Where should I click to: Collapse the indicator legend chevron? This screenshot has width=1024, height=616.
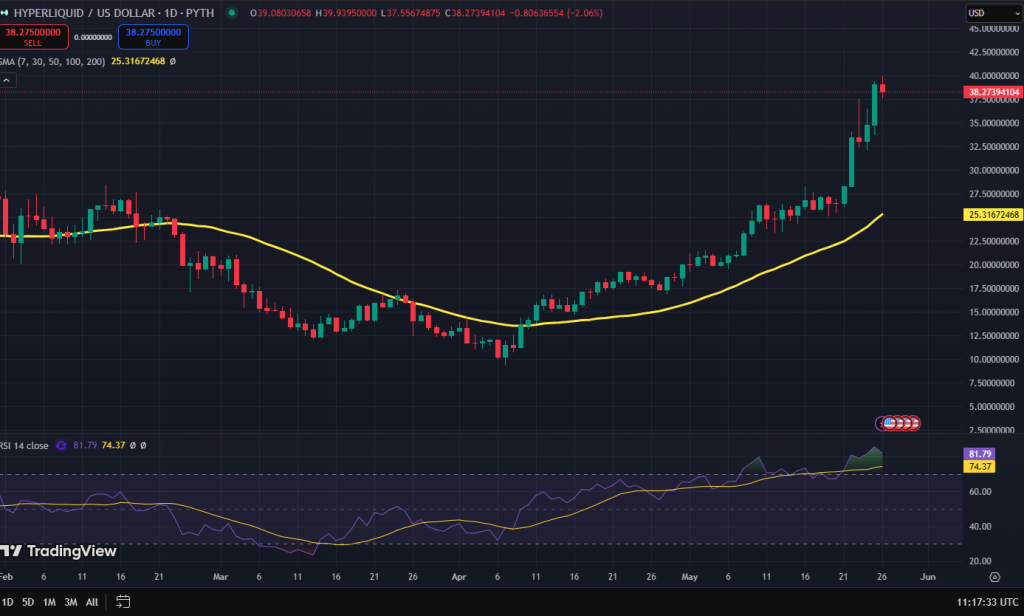pyautogui.click(x=7, y=80)
